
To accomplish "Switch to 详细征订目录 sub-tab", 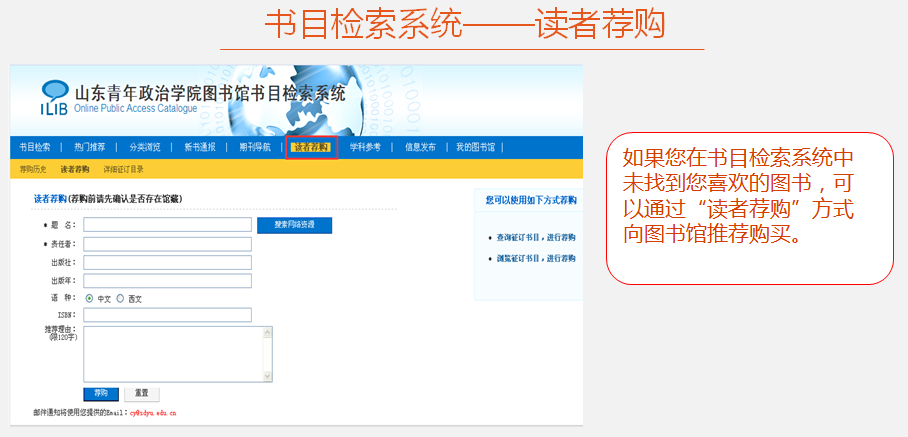I will (123, 169).
